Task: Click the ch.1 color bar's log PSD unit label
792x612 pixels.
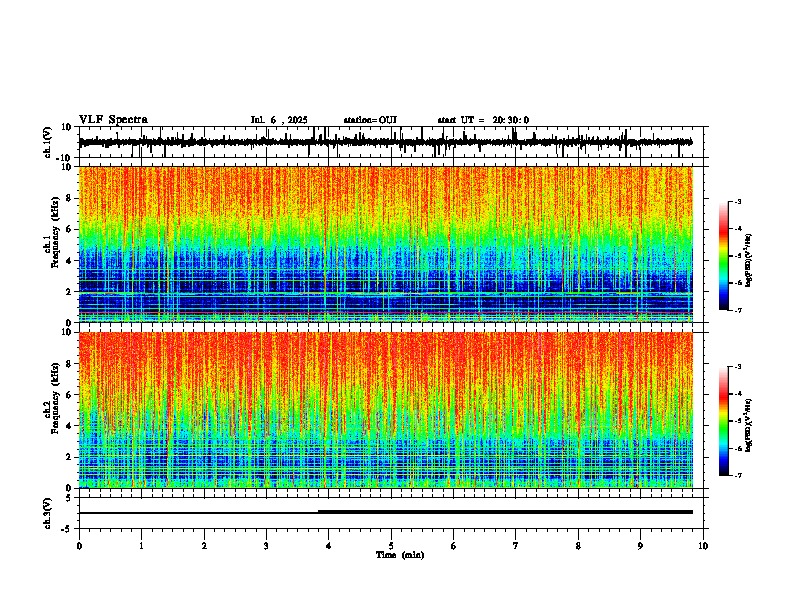Action: [749, 261]
